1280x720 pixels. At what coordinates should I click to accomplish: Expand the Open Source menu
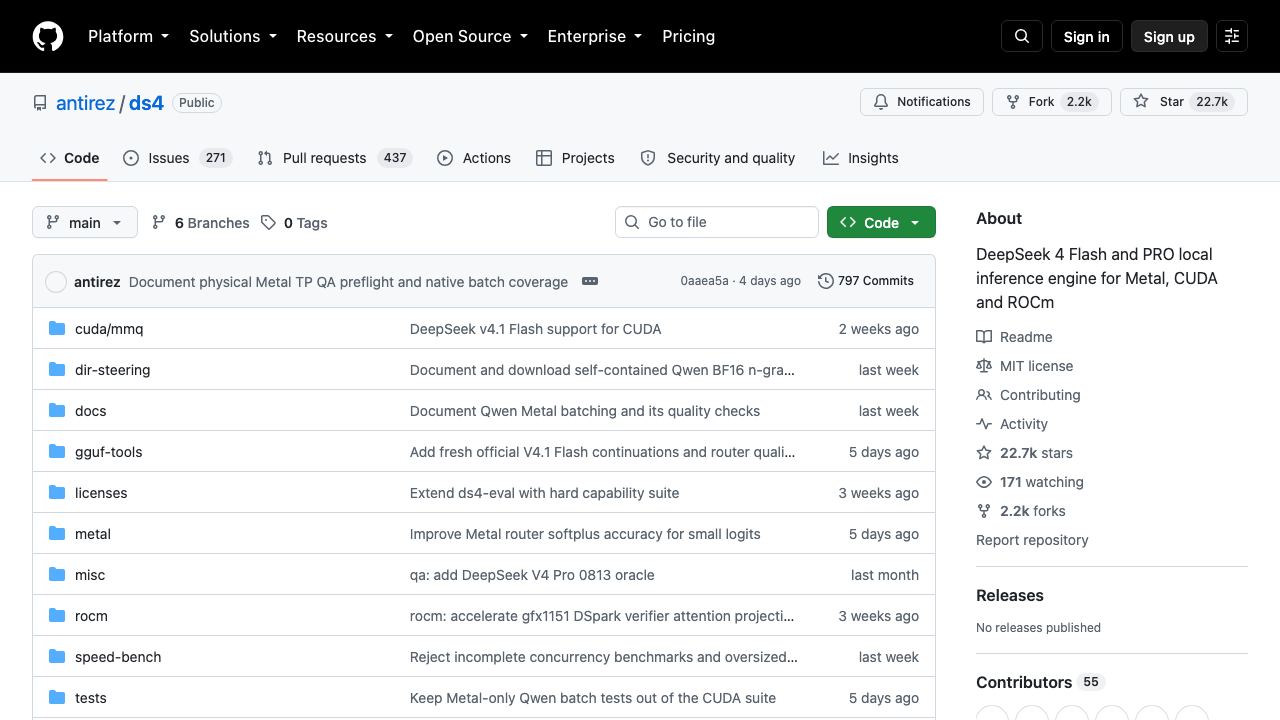click(470, 36)
